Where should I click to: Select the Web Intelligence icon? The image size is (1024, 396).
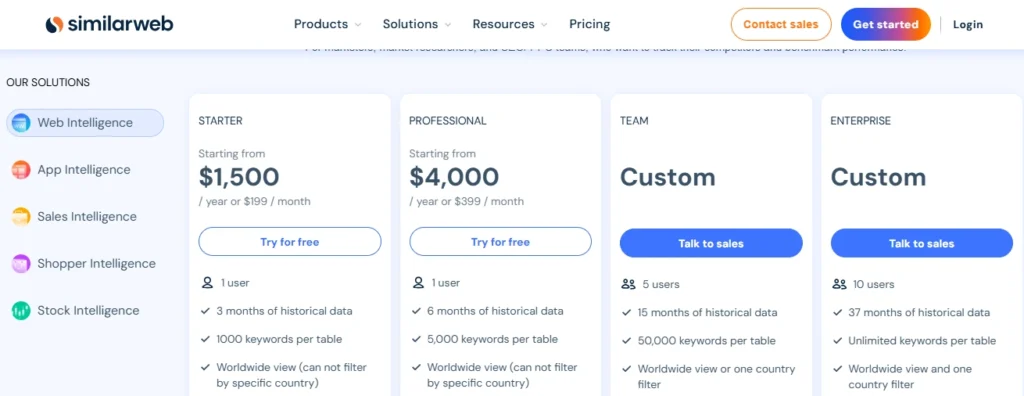pyautogui.click(x=21, y=122)
